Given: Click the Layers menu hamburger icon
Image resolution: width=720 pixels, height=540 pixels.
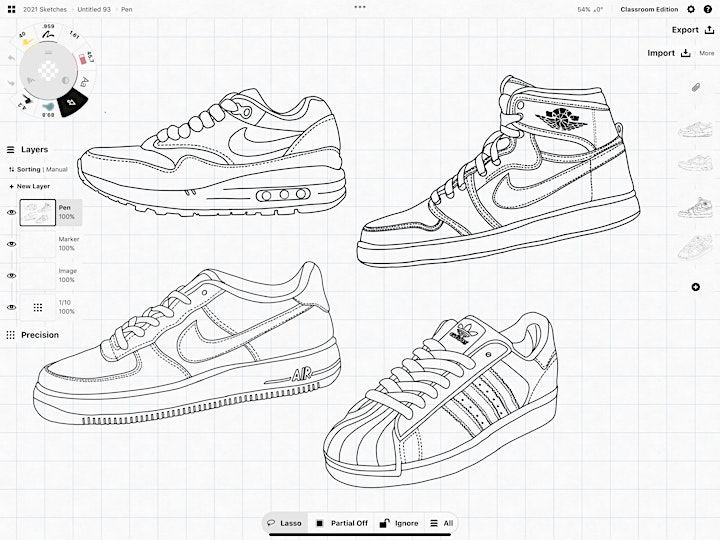Looking at the screenshot, I should click(11, 150).
